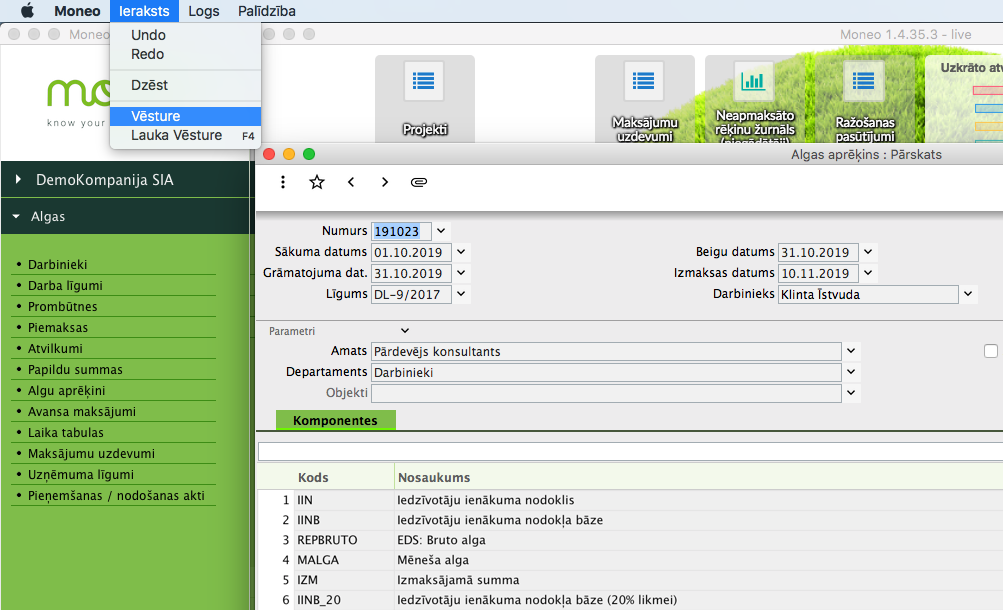
Task: Open Darbinieki in the sidebar
Action: click(58, 264)
